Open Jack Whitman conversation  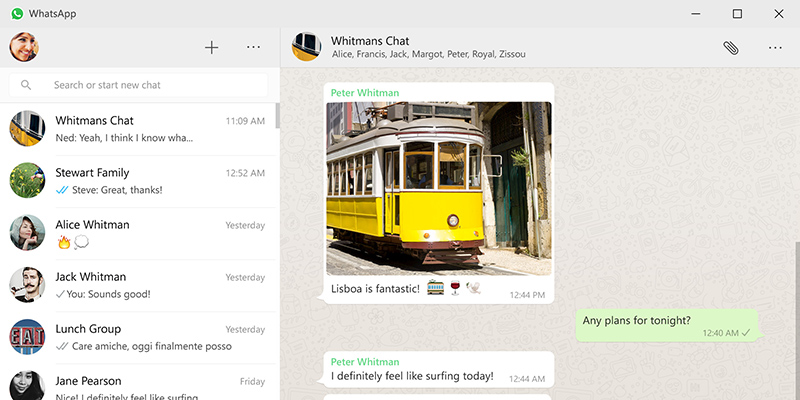140,285
